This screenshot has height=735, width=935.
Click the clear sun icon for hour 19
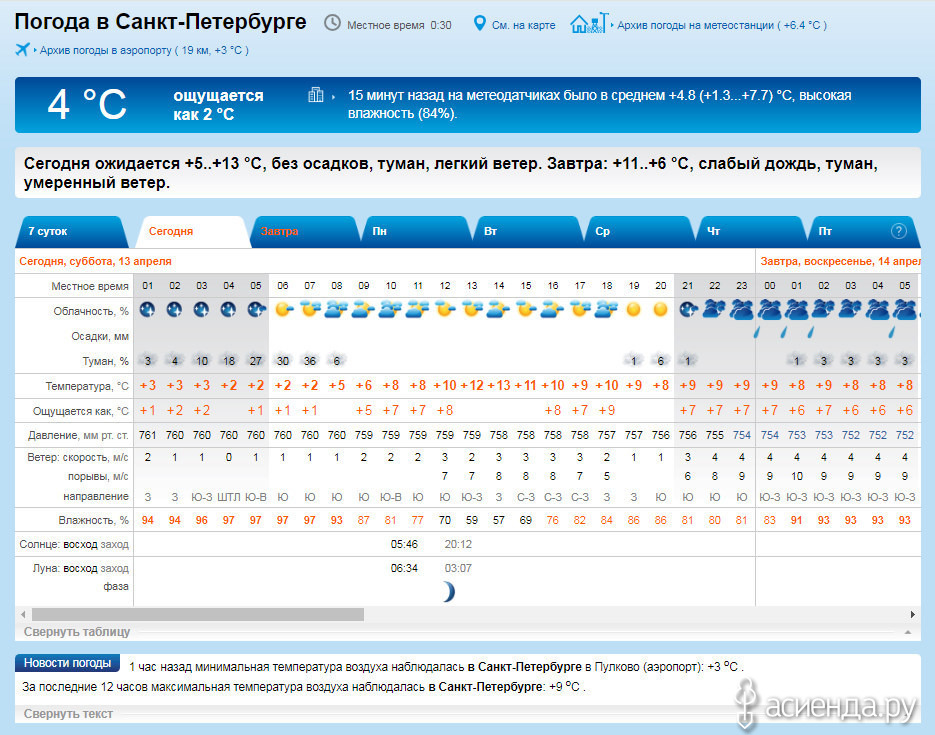[633, 309]
